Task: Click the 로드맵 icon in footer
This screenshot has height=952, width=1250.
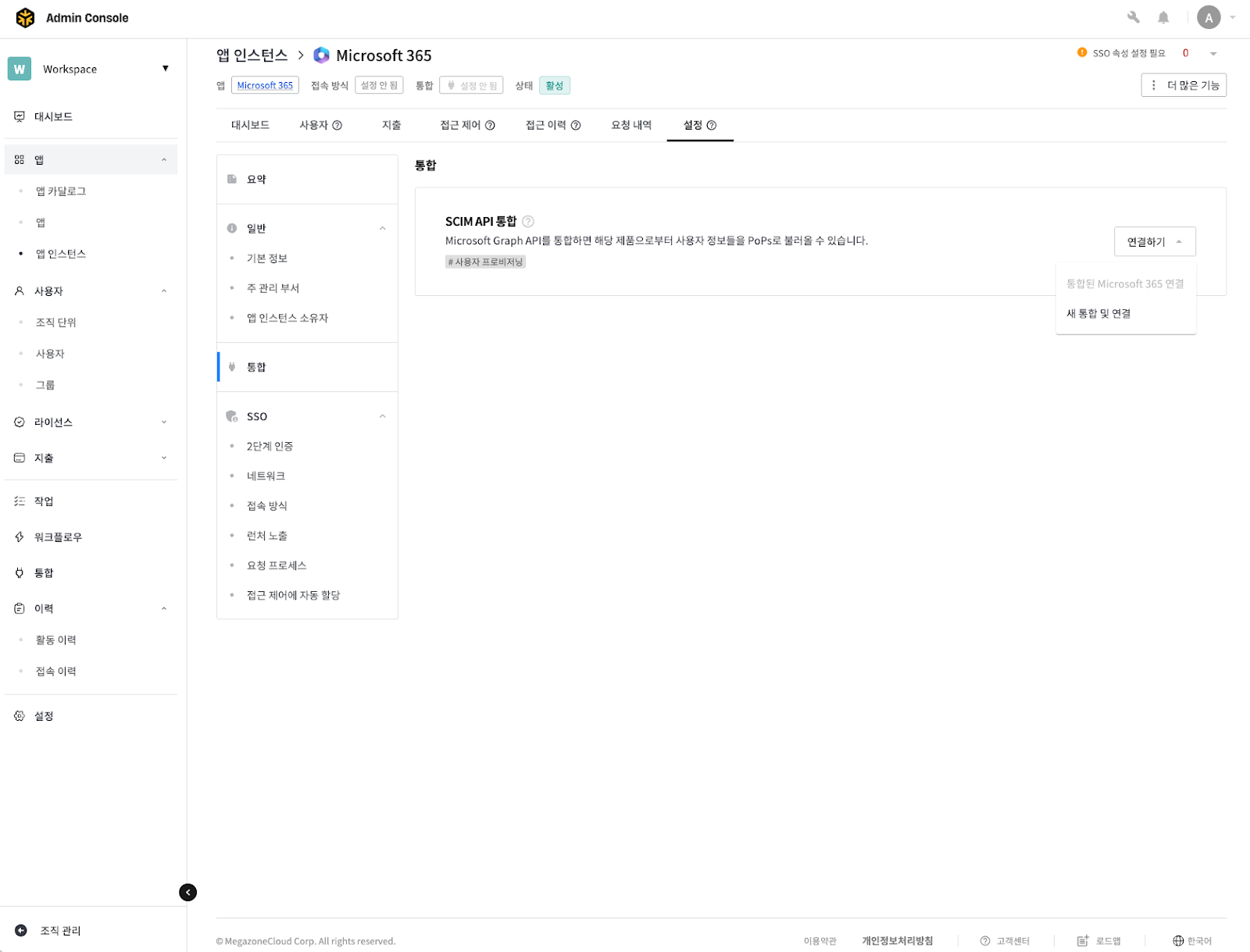Action: 1083,941
